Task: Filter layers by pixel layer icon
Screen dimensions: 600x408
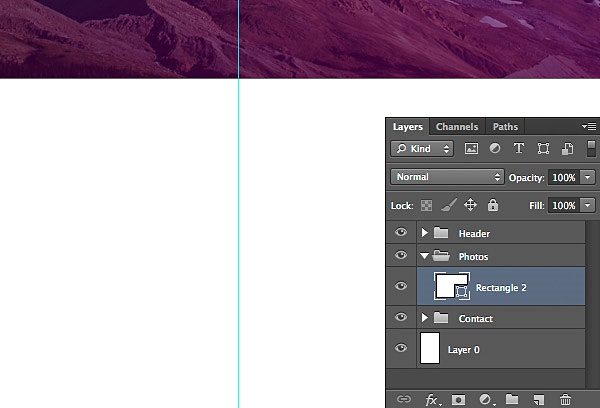Action: 471,148
